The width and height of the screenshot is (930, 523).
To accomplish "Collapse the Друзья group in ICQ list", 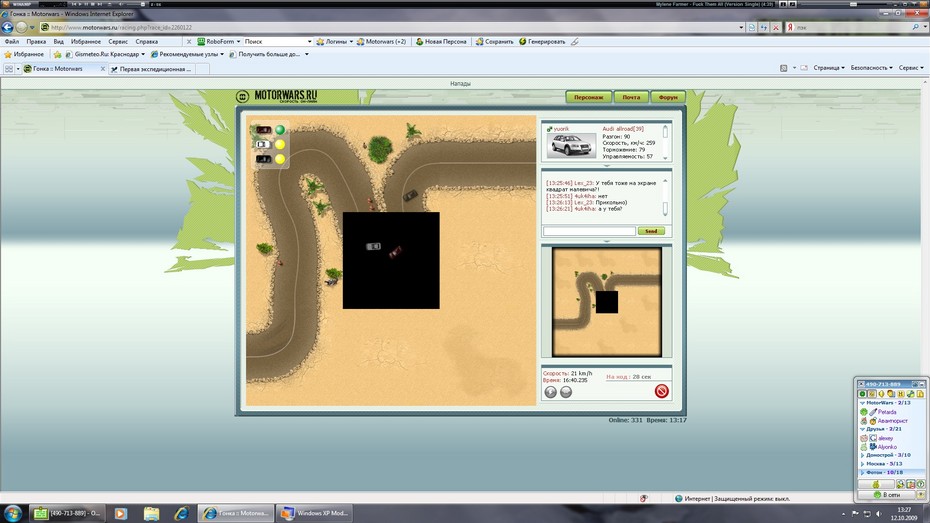I will point(862,429).
